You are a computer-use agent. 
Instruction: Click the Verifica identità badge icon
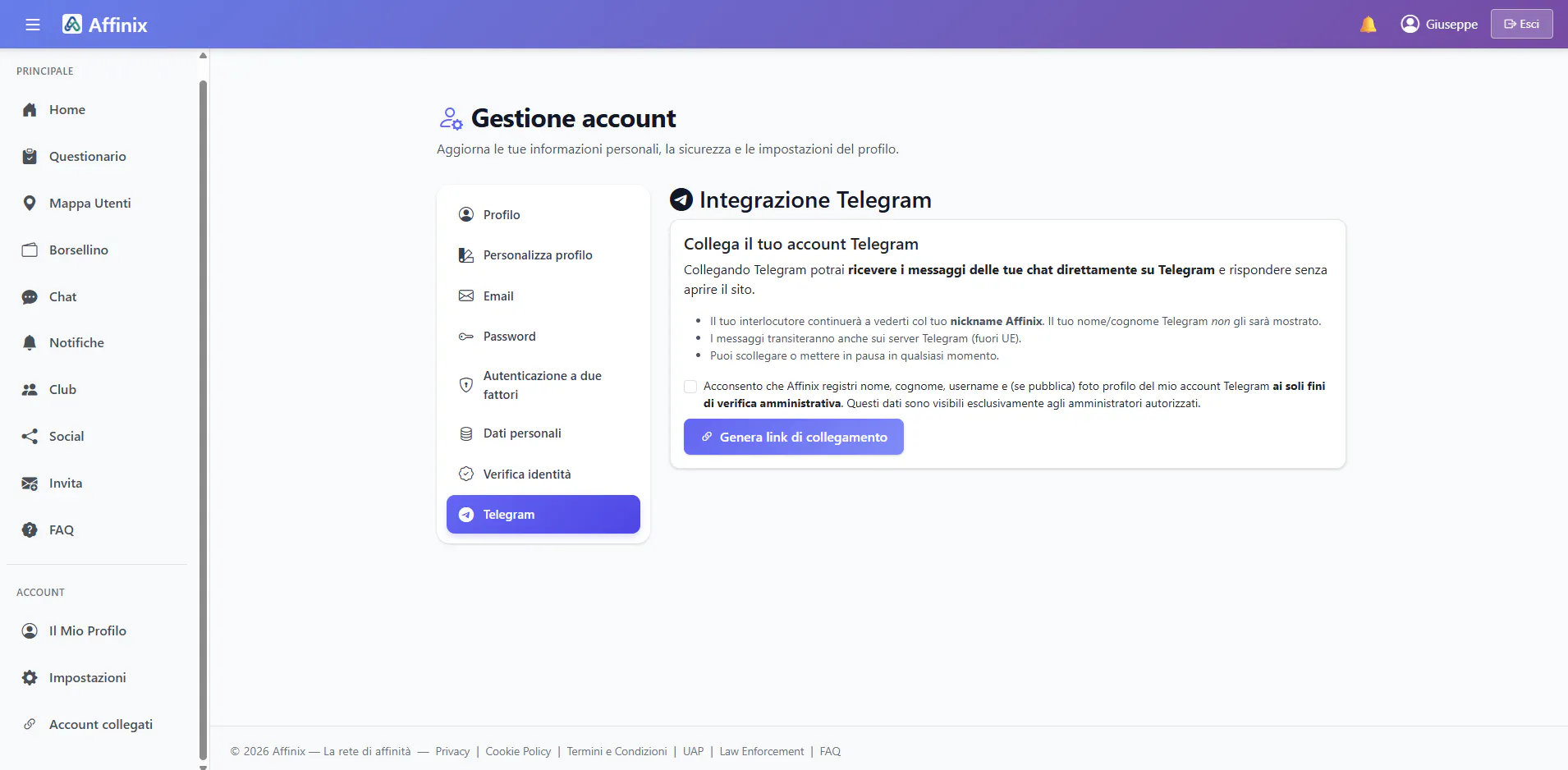click(466, 474)
